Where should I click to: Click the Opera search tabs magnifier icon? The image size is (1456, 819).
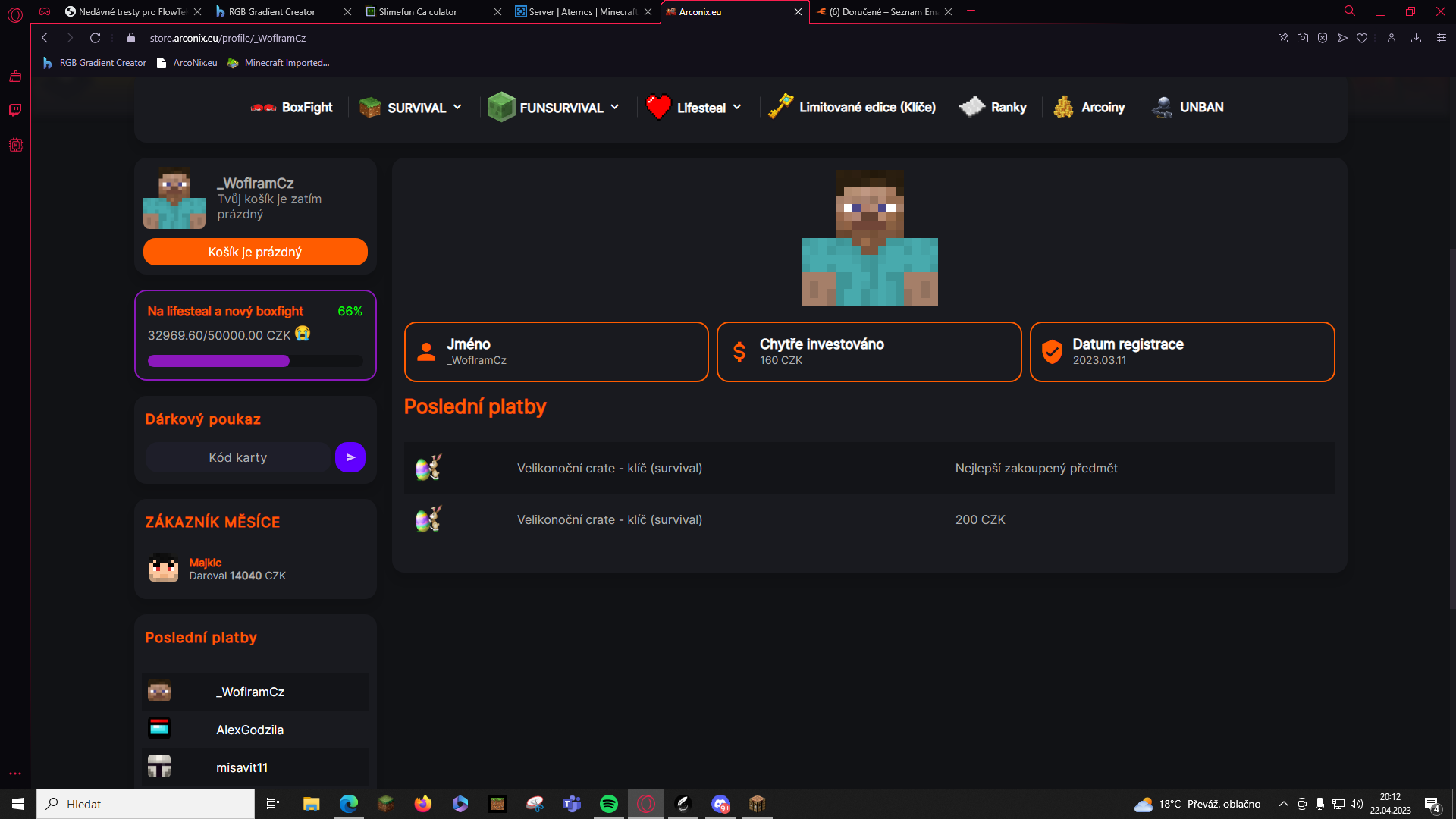[x=1350, y=11]
